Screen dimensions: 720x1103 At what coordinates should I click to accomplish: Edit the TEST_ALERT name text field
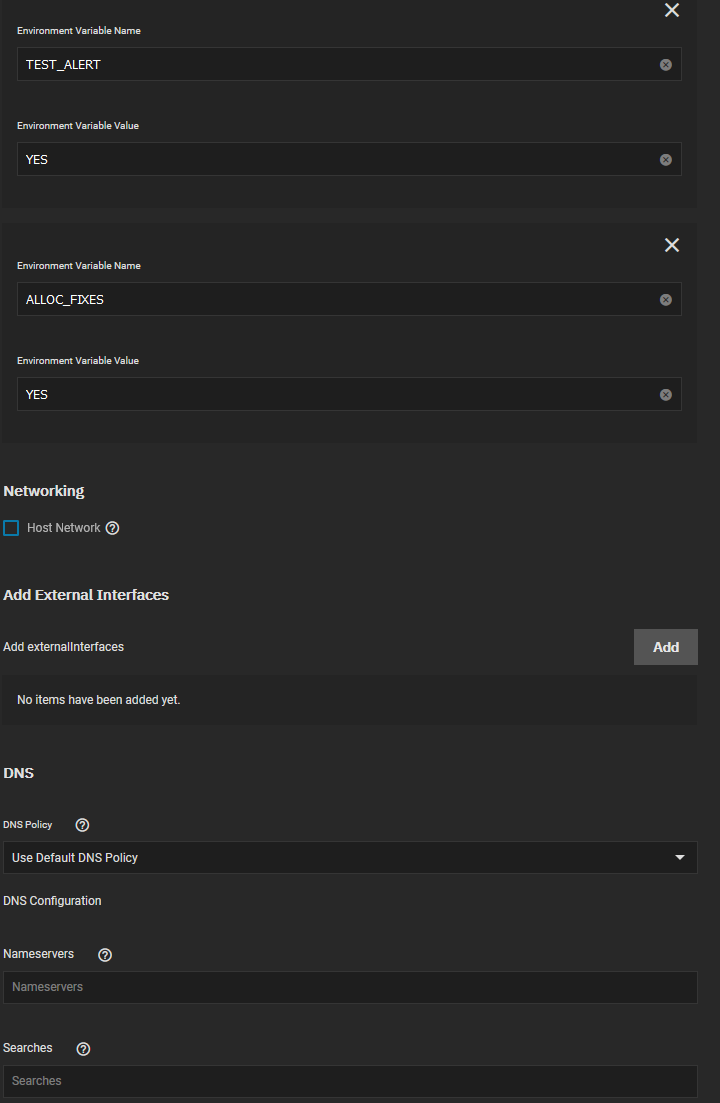coord(330,65)
